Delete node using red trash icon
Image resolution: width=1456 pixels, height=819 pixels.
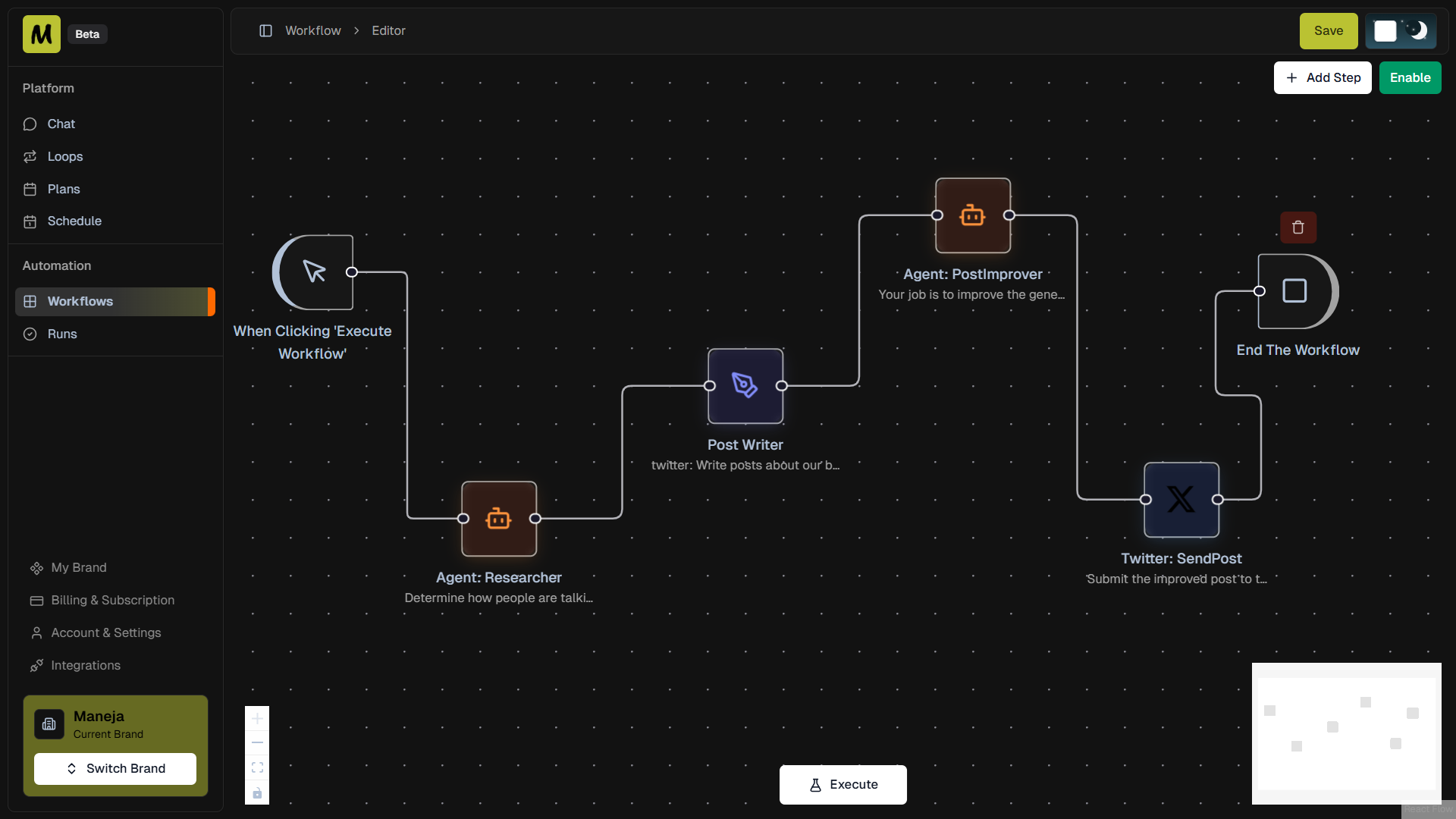(x=1298, y=227)
